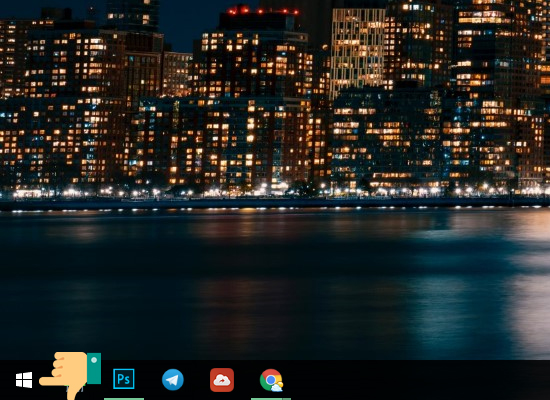The width and height of the screenshot is (550, 400).
Task: Click the weather badge on the Chrome icon
Action: 276,387
